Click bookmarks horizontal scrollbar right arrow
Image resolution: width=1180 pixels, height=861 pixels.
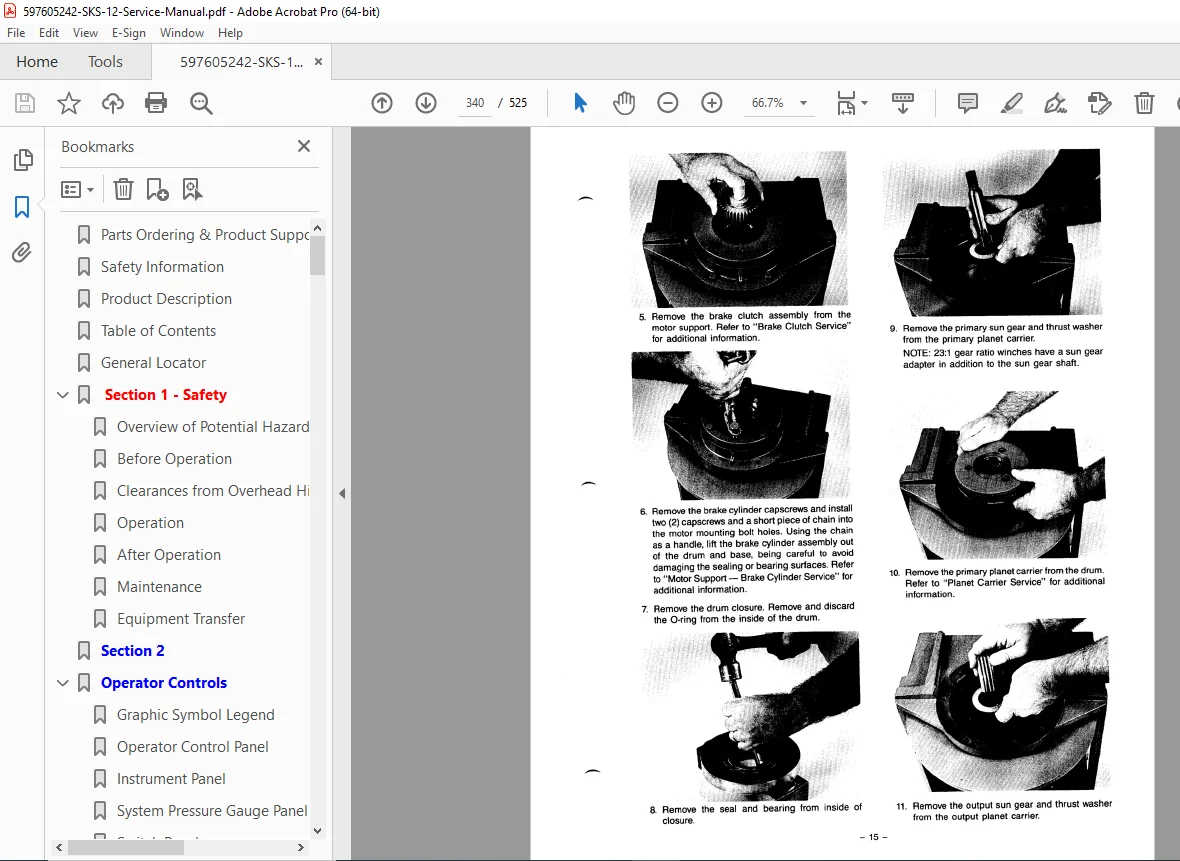click(x=301, y=847)
